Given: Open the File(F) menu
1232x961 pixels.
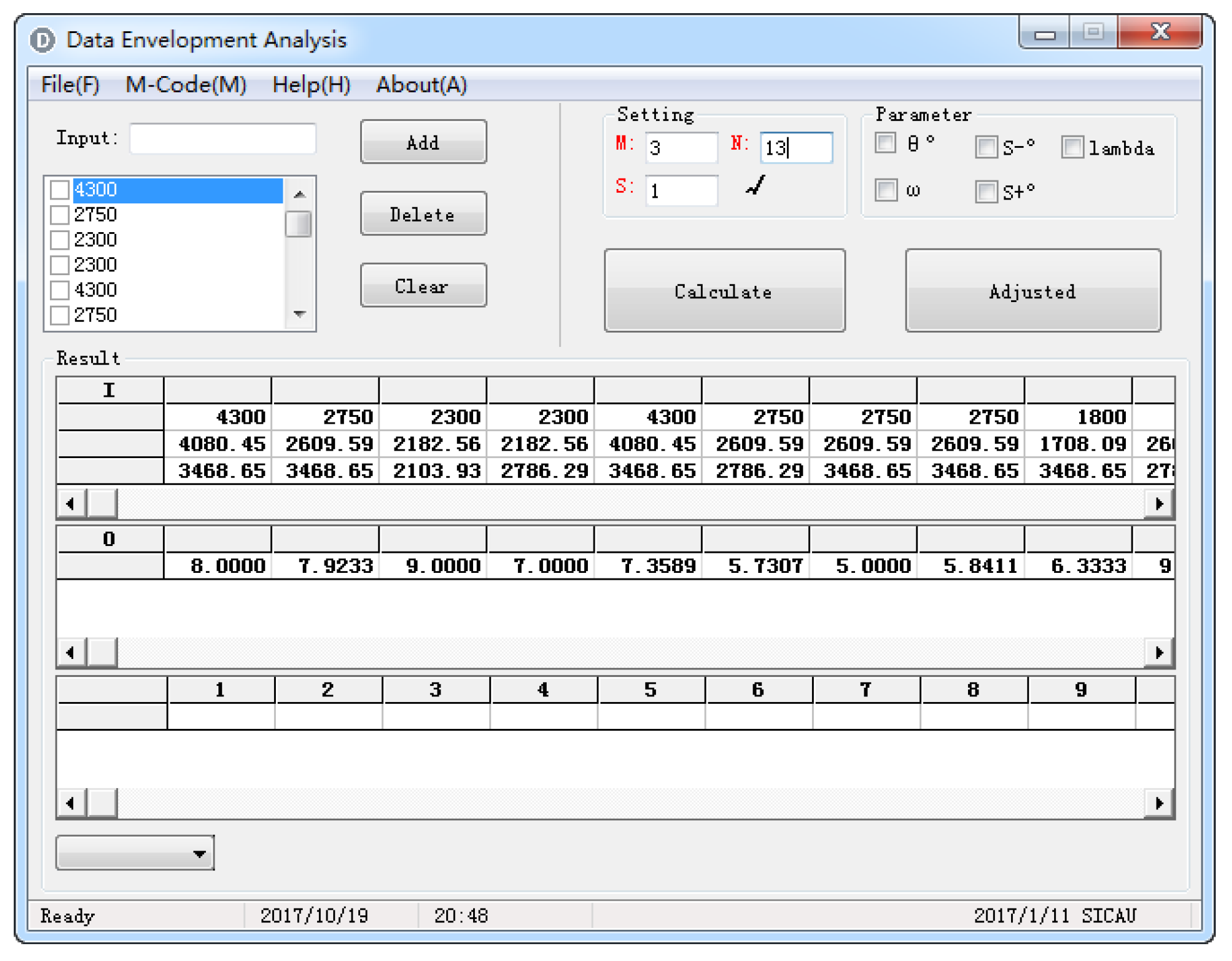Looking at the screenshot, I should click(70, 84).
